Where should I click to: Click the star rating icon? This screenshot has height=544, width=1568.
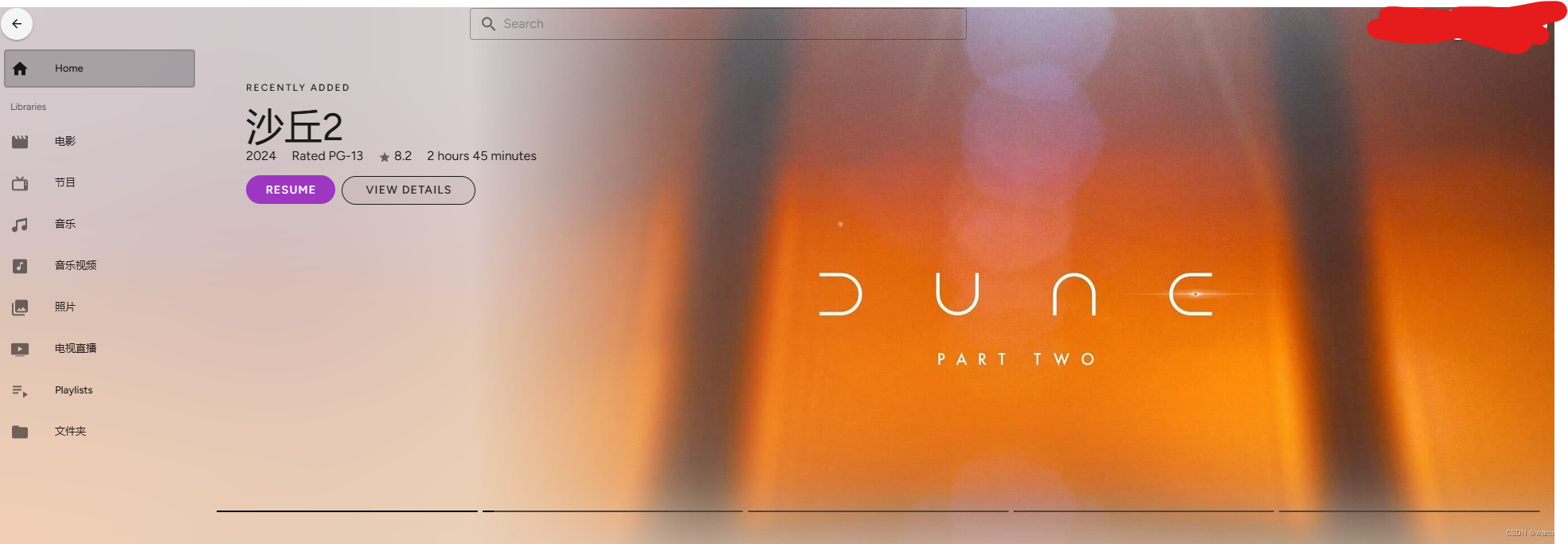click(385, 157)
